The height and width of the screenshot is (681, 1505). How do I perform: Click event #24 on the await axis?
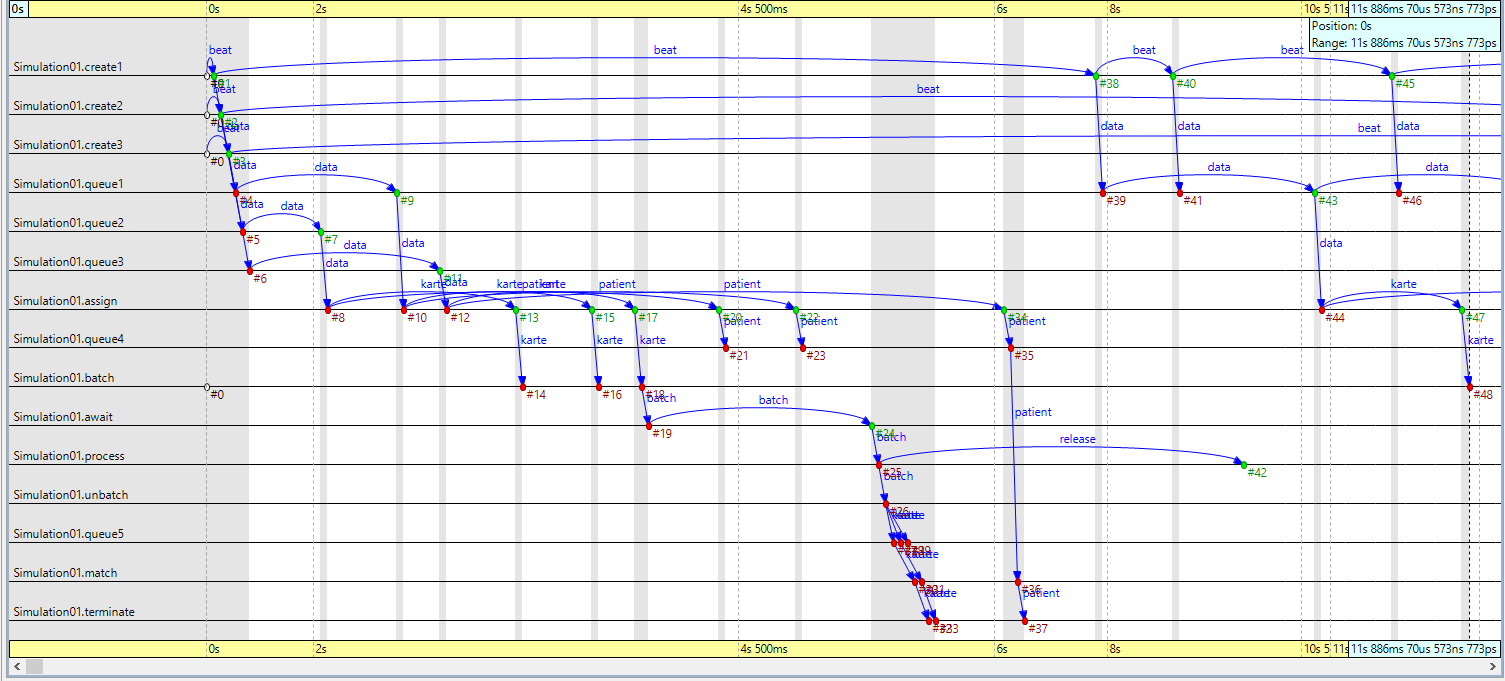[x=872, y=426]
